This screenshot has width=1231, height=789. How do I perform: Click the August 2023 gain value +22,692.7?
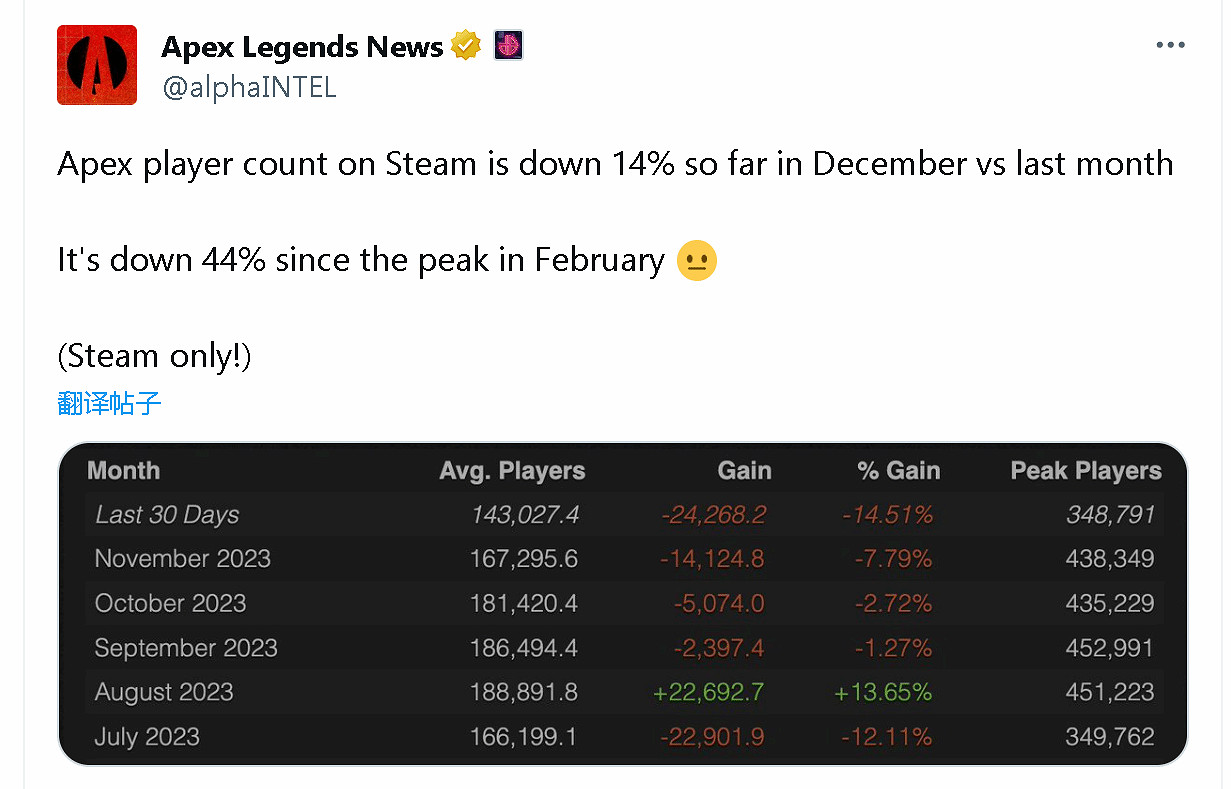(709, 691)
